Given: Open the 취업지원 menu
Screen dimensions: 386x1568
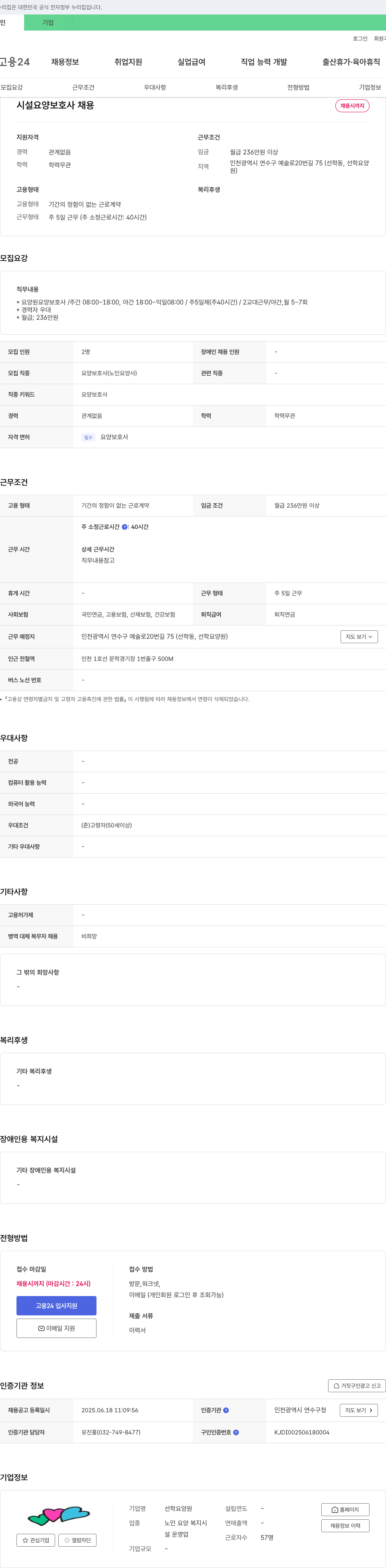Looking at the screenshot, I should click(128, 62).
